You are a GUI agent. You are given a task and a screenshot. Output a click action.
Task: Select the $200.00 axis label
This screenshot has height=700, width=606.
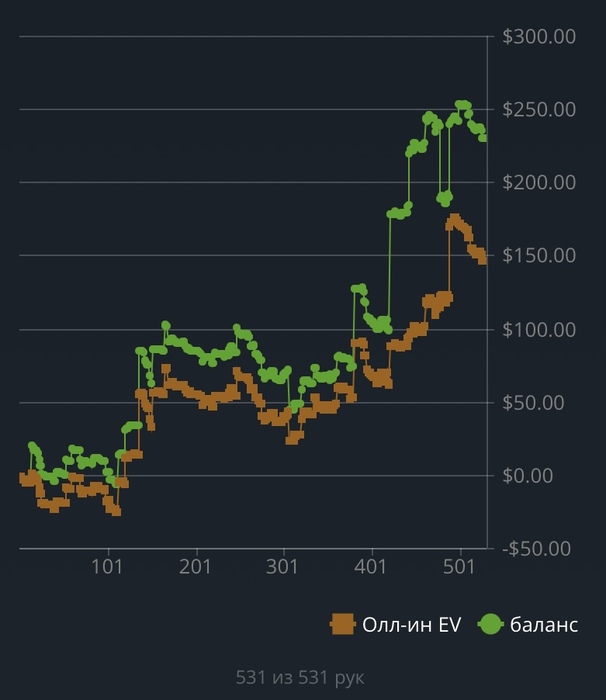(539, 182)
